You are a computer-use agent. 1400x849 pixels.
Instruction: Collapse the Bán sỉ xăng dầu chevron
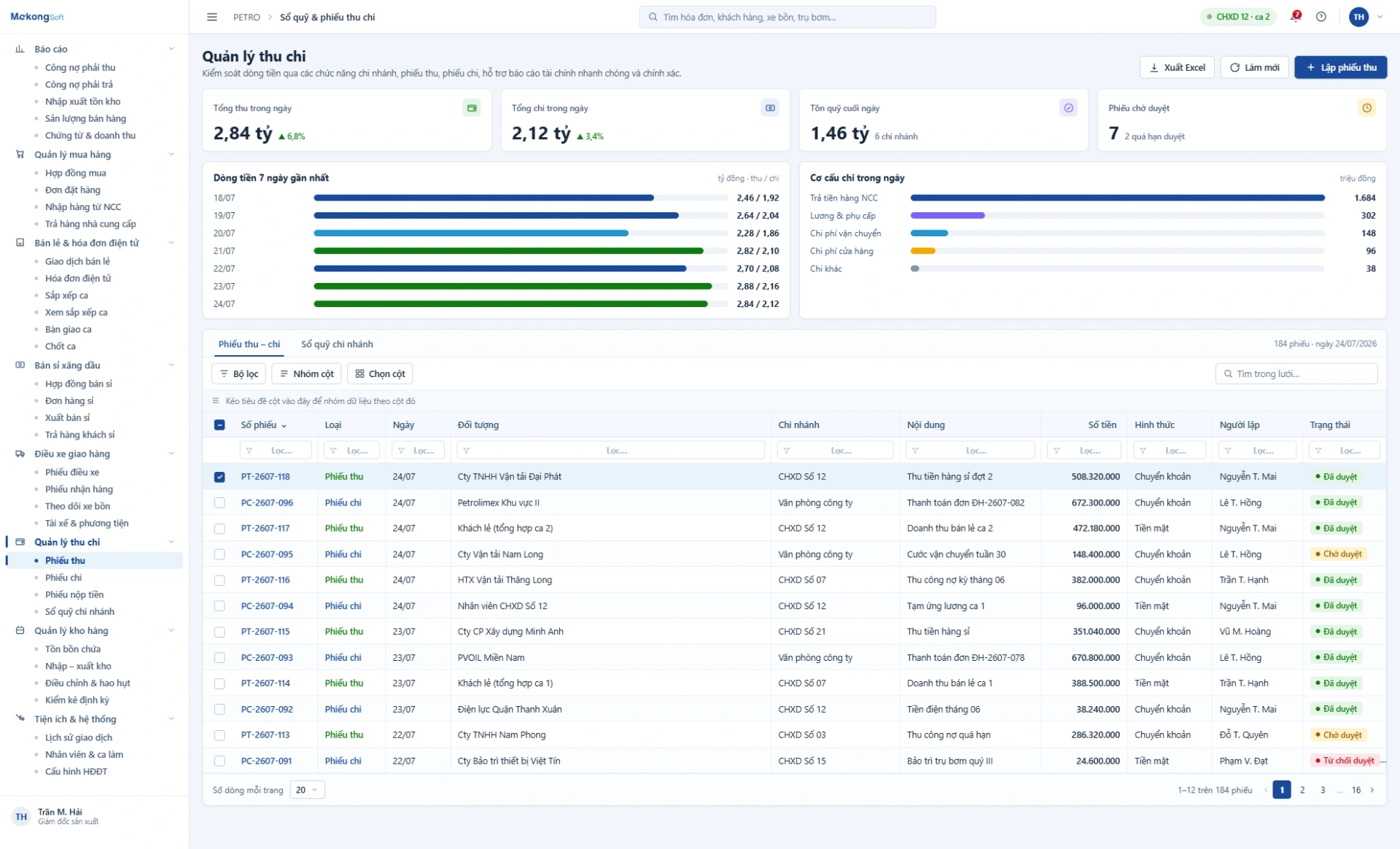(x=171, y=365)
